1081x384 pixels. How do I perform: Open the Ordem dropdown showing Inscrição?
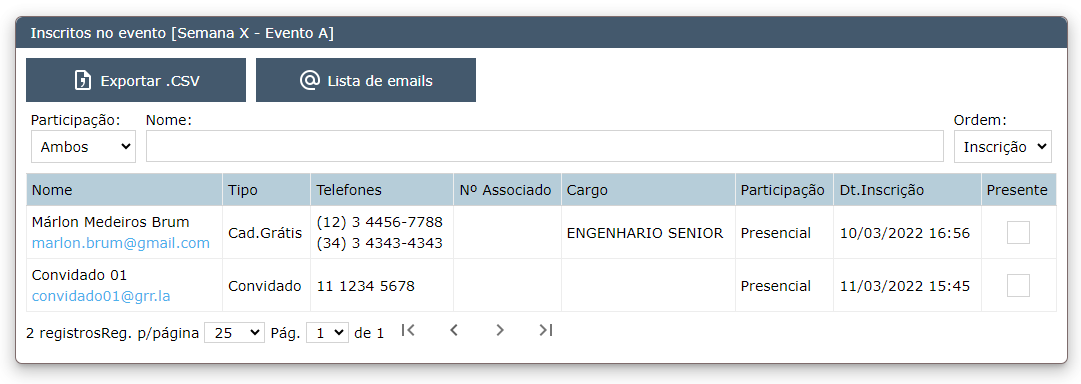1002,147
